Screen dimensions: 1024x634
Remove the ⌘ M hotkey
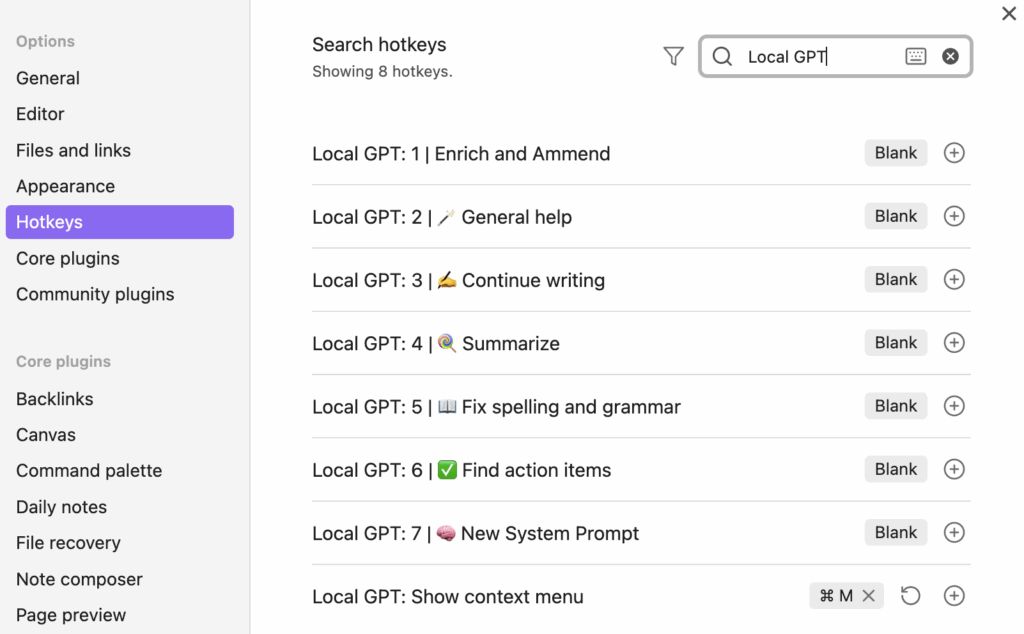869,595
